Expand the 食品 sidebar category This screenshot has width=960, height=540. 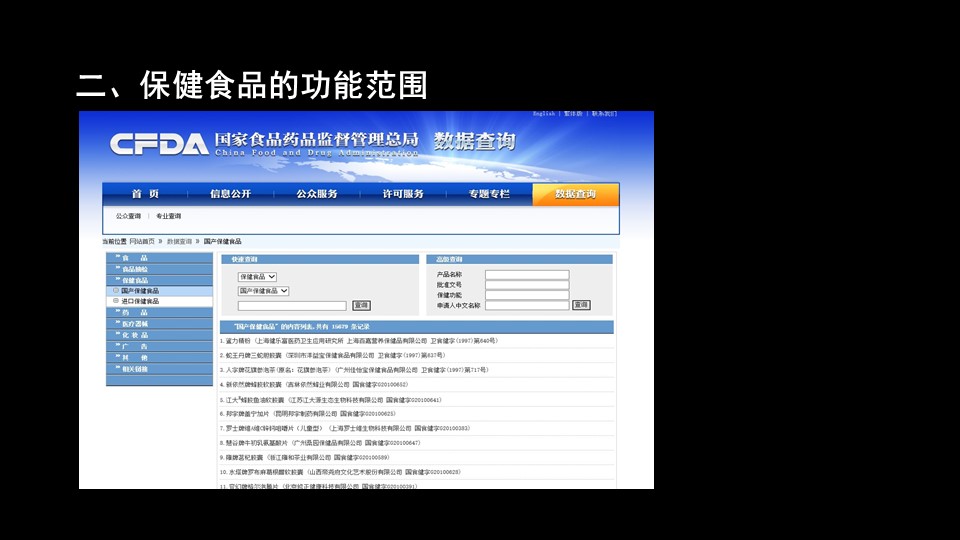click(x=159, y=258)
